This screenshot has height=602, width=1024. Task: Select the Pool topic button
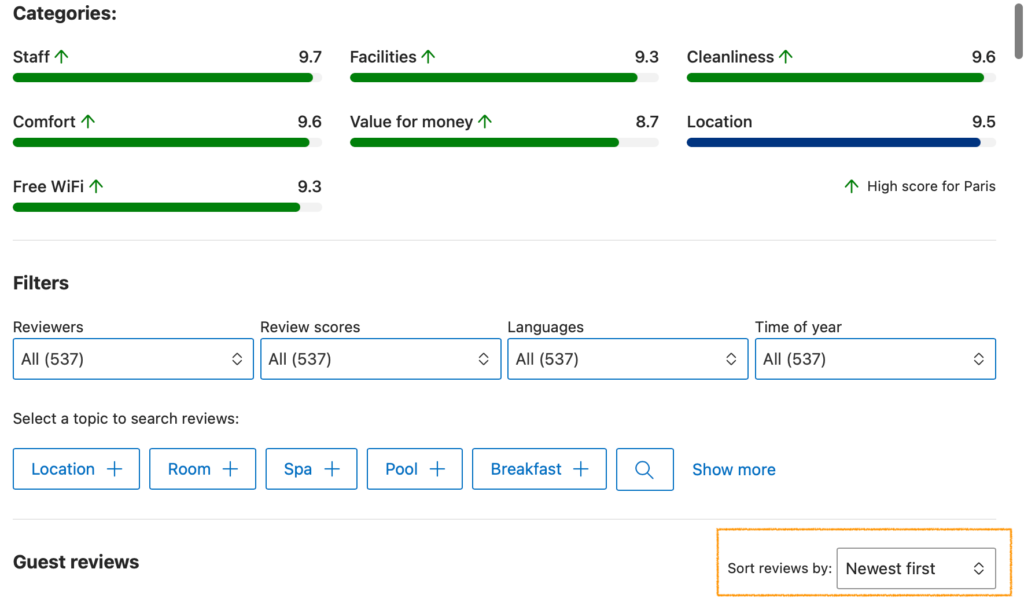click(x=415, y=469)
